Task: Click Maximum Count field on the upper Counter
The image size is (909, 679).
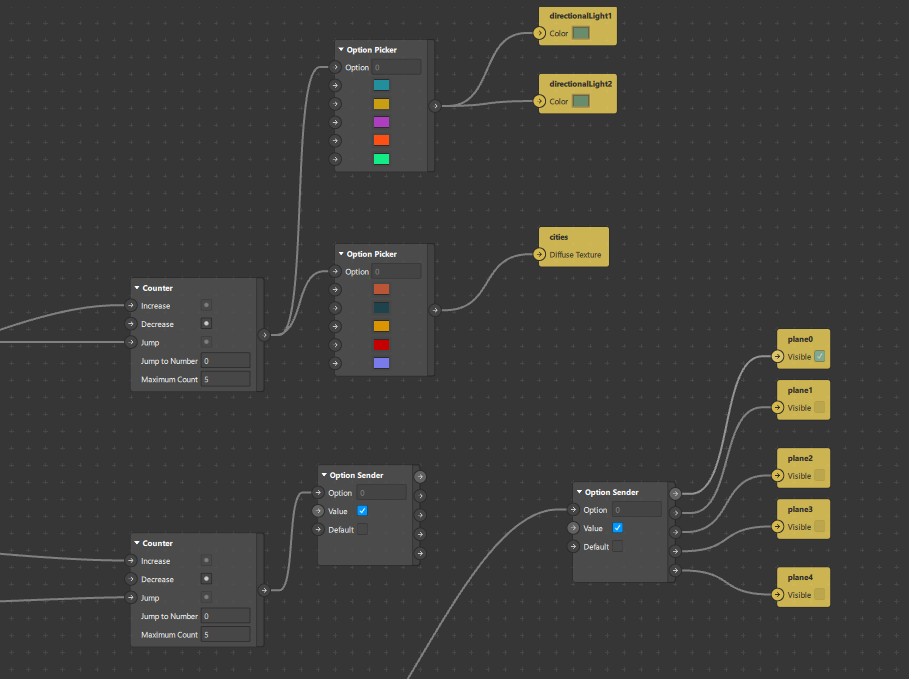Action: [225, 380]
